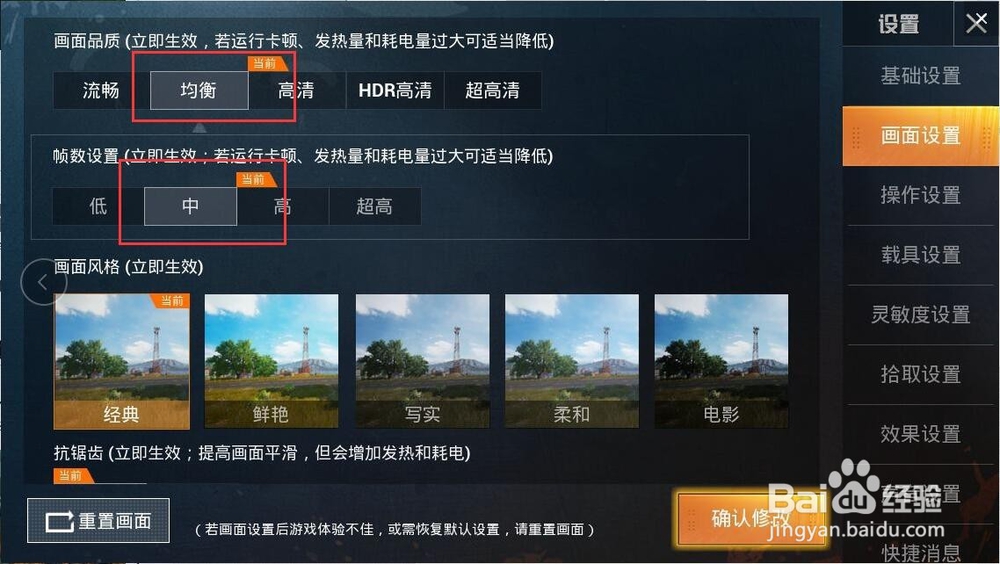Open the 基础设置 tab
Screen dimensions: 1000x564
tap(920, 76)
